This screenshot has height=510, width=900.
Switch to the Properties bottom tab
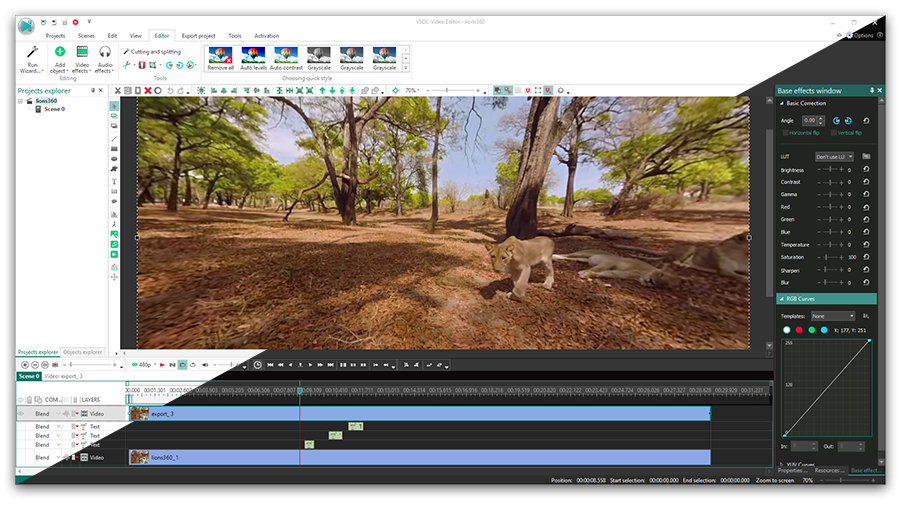click(793, 470)
